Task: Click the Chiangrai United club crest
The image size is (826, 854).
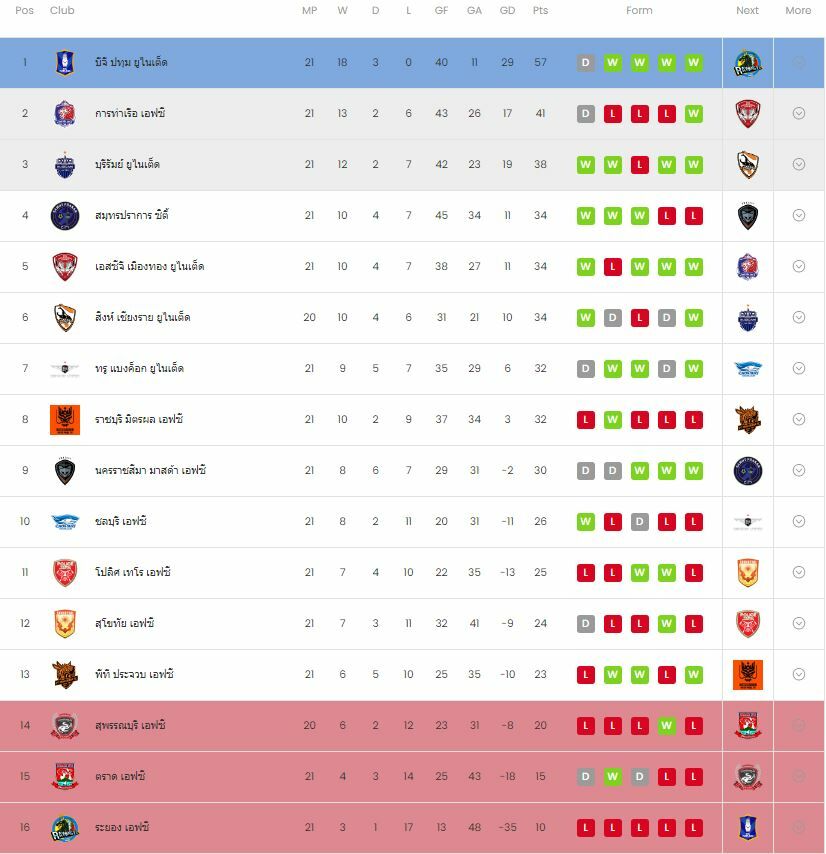Action: pos(65,318)
